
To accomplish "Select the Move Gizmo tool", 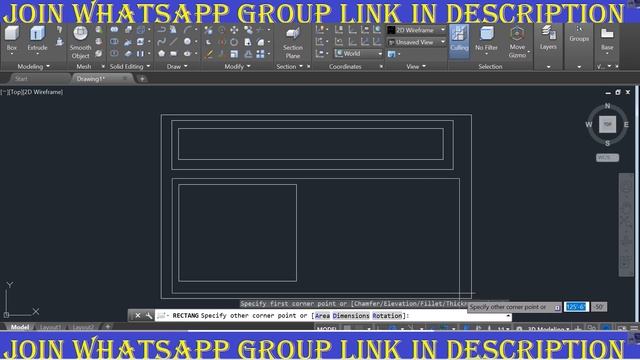I will click(517, 42).
